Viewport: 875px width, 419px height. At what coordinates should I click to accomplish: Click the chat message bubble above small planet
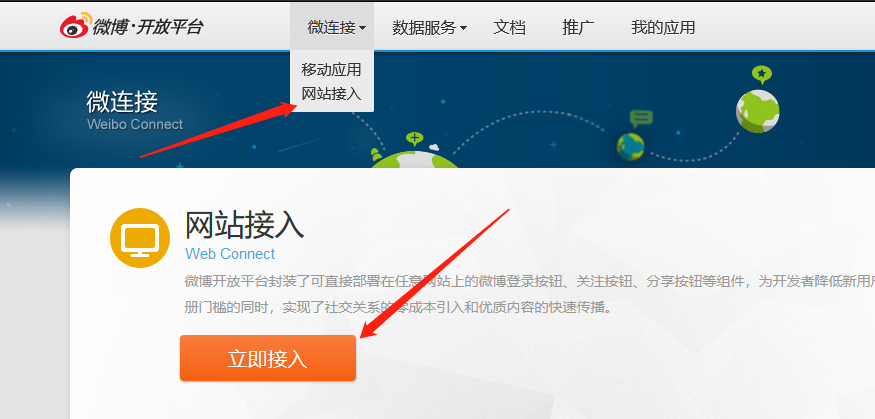[641, 119]
